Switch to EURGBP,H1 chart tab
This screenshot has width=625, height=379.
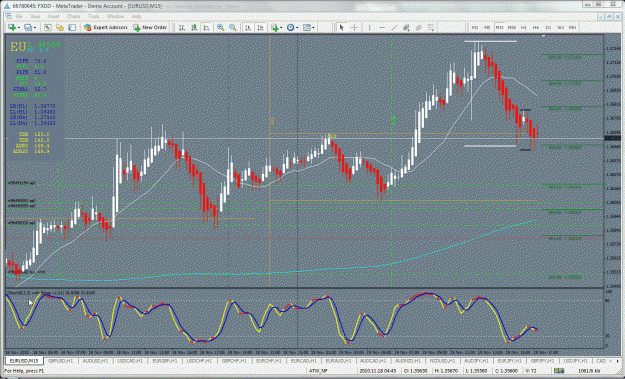[x=165, y=361]
